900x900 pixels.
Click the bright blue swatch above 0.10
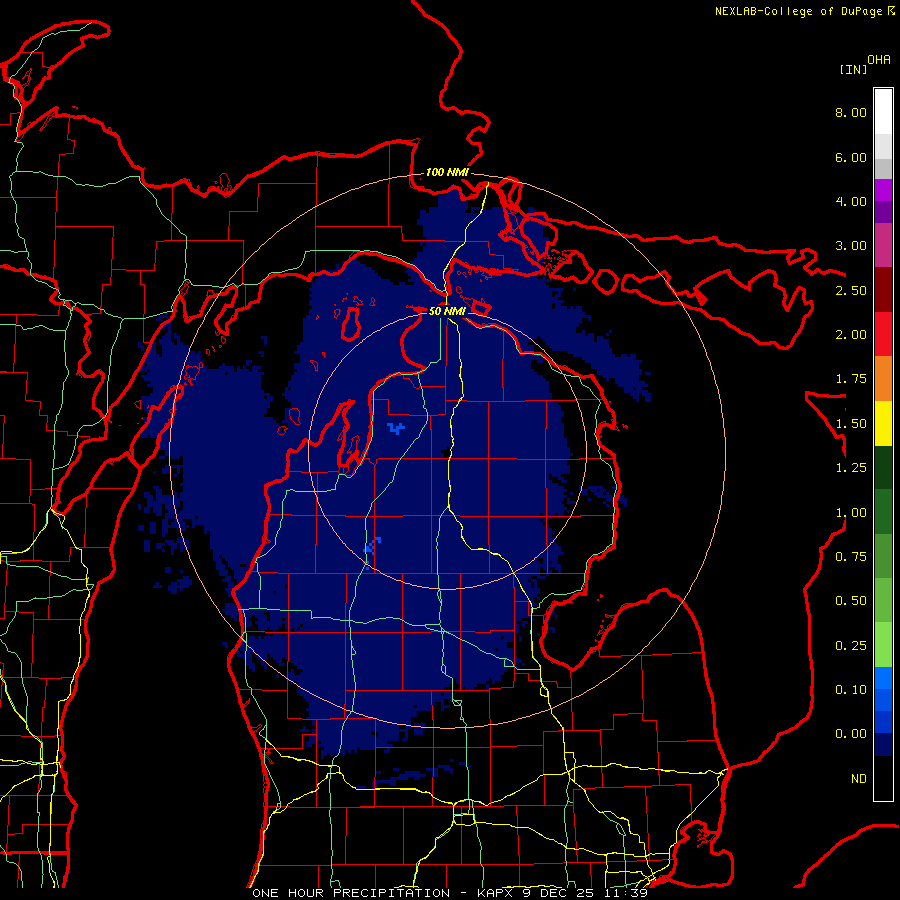[x=883, y=678]
